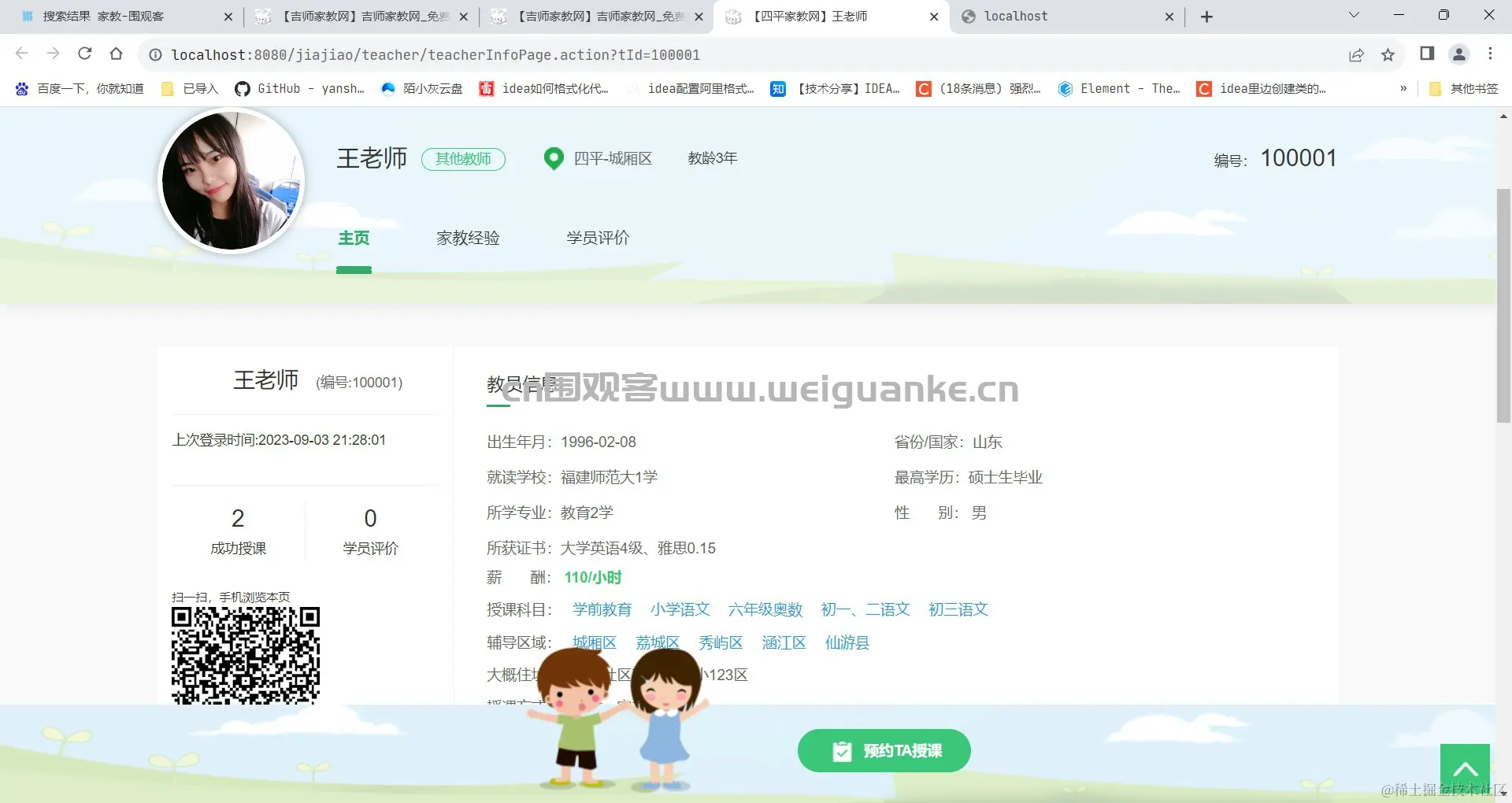Open the 学前教育 subject link
The image size is (1512, 803).
pos(602,609)
